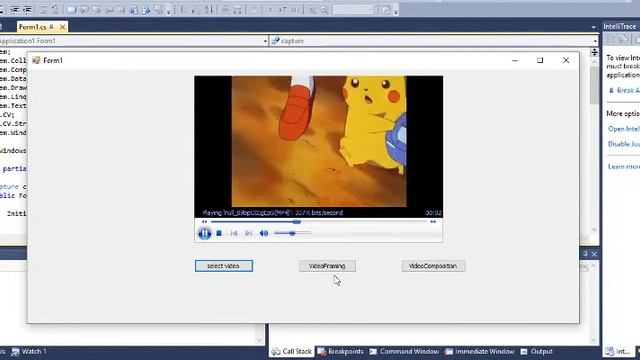Click the code editor vertical scrollbar down arrow
The image size is (640, 360).
click(x=594, y=230)
